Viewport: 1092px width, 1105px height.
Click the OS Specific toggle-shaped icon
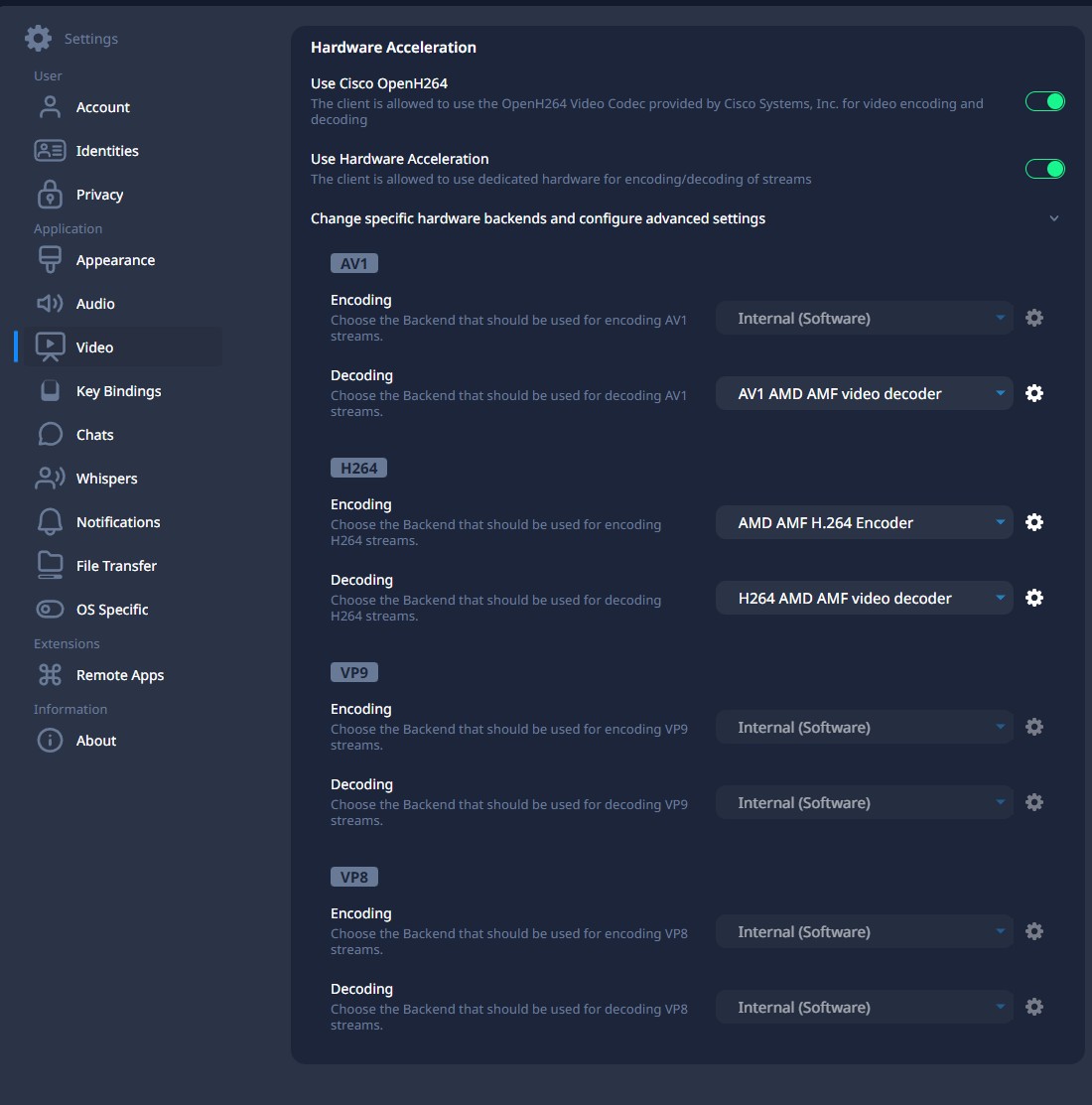coord(50,610)
